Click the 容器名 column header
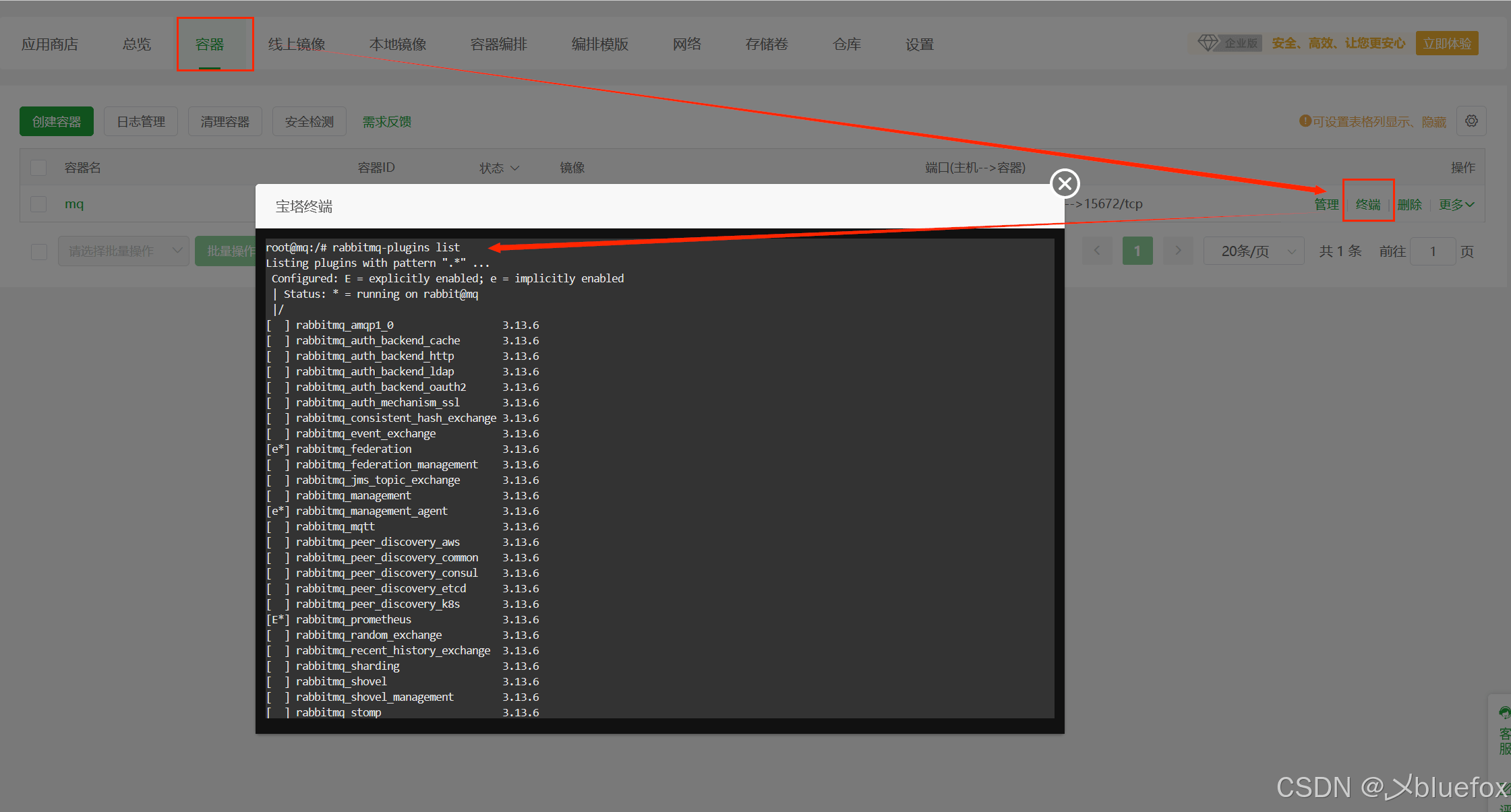Image resolution: width=1511 pixels, height=812 pixels. point(83,167)
